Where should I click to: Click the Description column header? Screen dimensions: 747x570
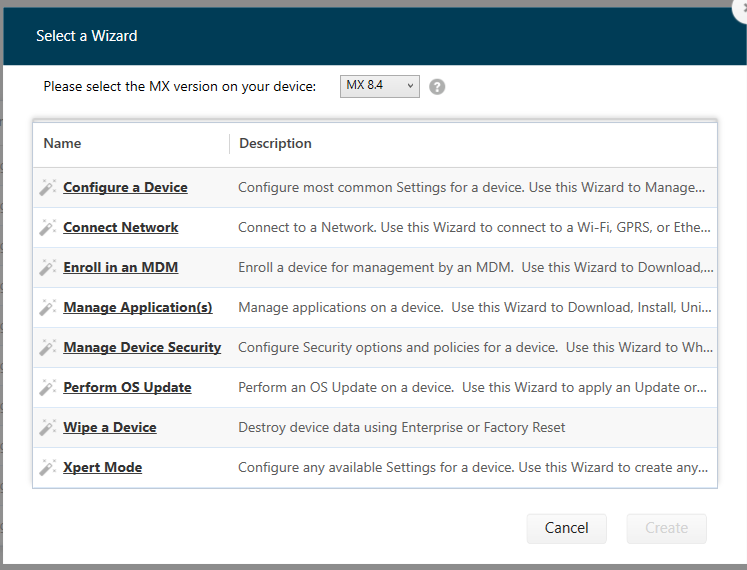tap(275, 143)
